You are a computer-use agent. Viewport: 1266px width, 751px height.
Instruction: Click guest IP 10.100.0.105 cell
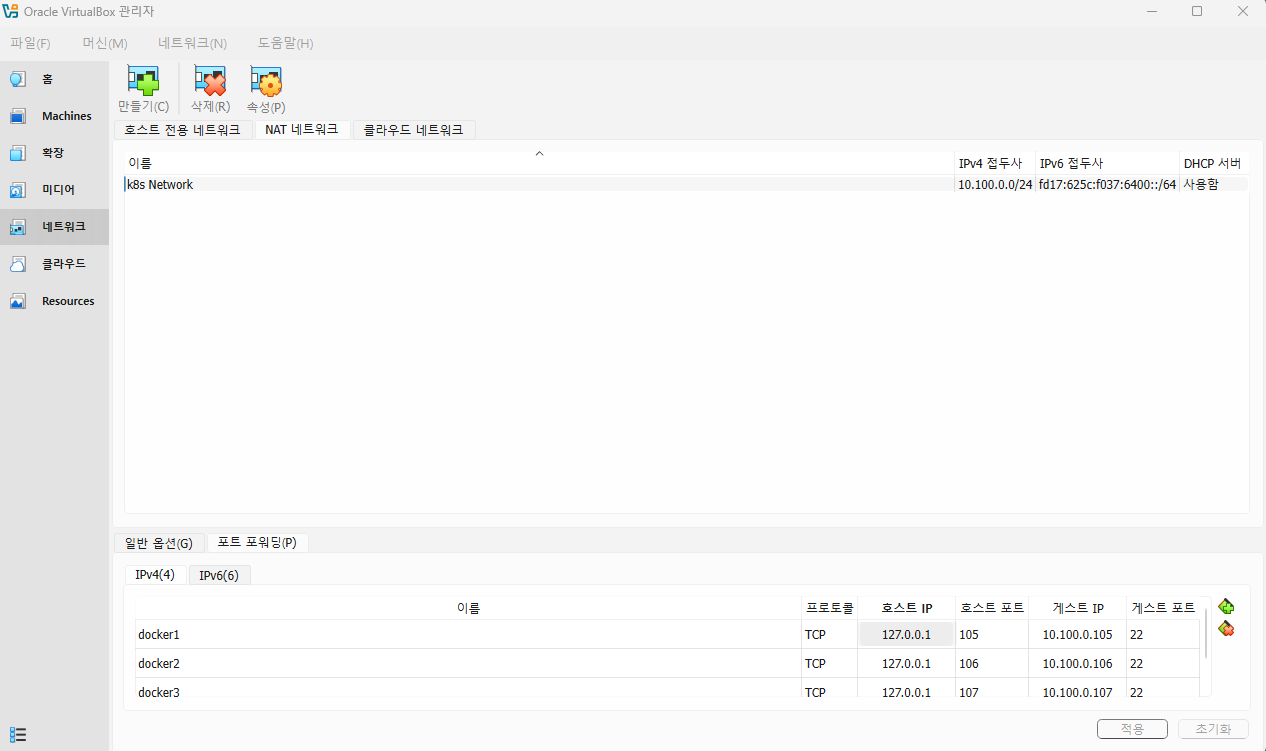point(1077,635)
